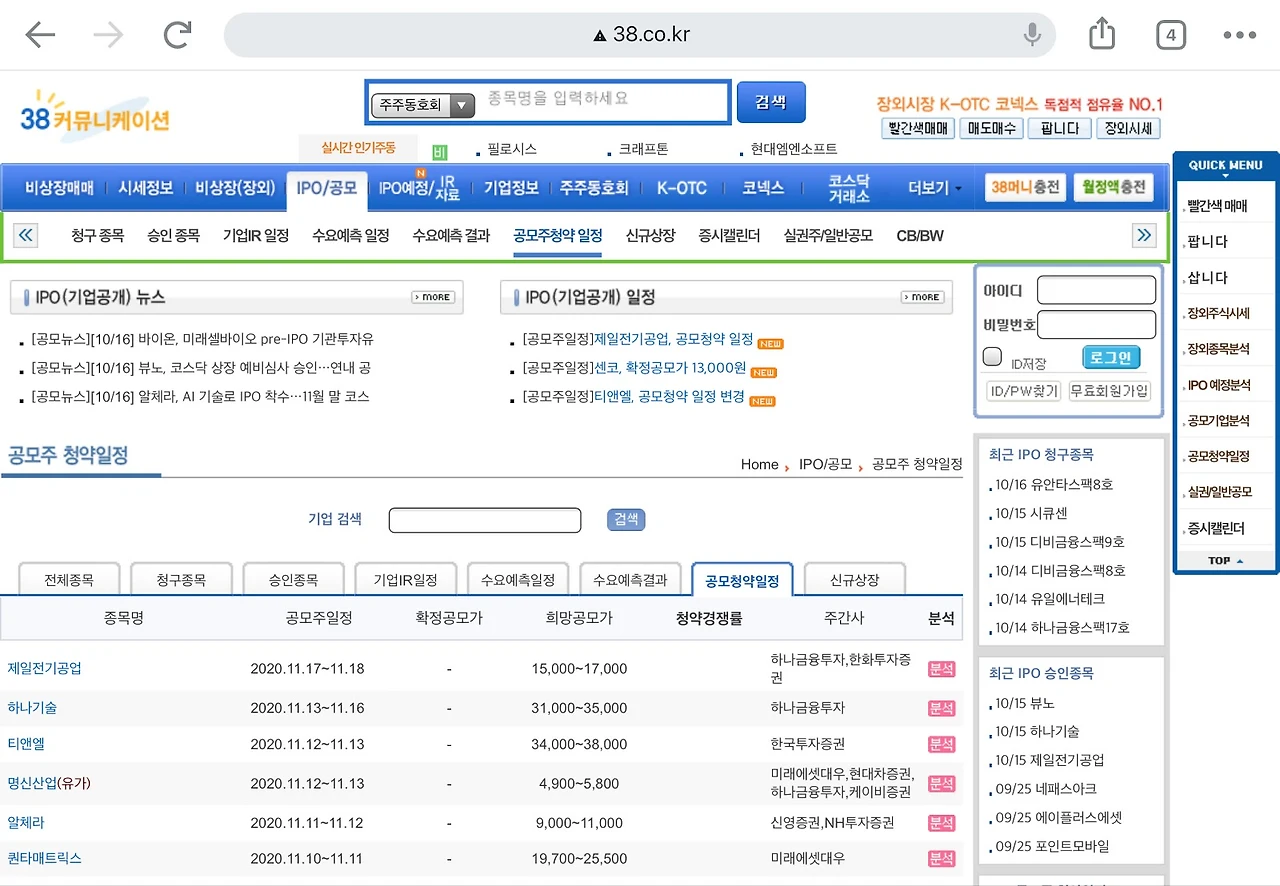Open more IPO 뉴스 items

pyautogui.click(x=433, y=297)
